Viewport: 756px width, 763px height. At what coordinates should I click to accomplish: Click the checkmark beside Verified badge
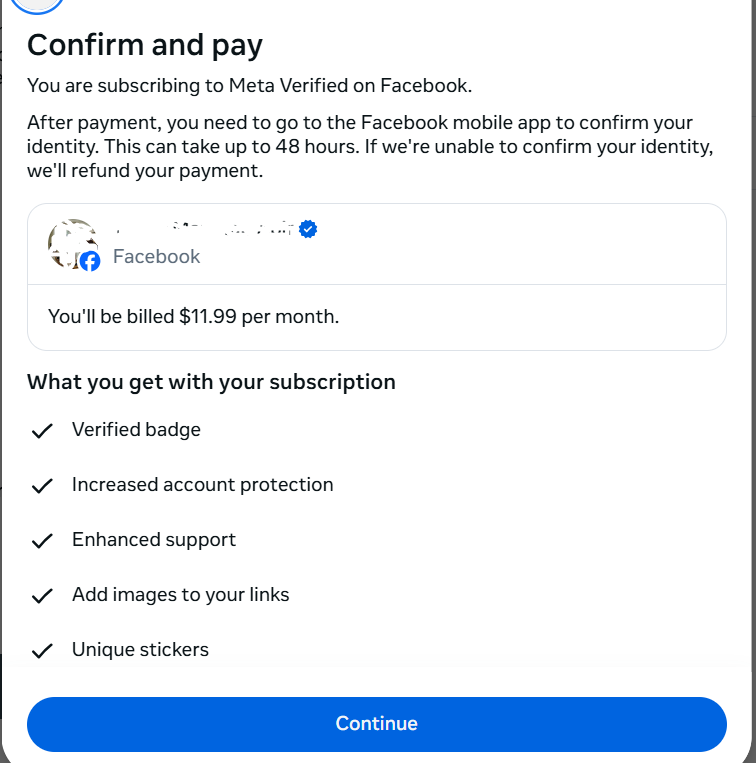click(x=42, y=431)
